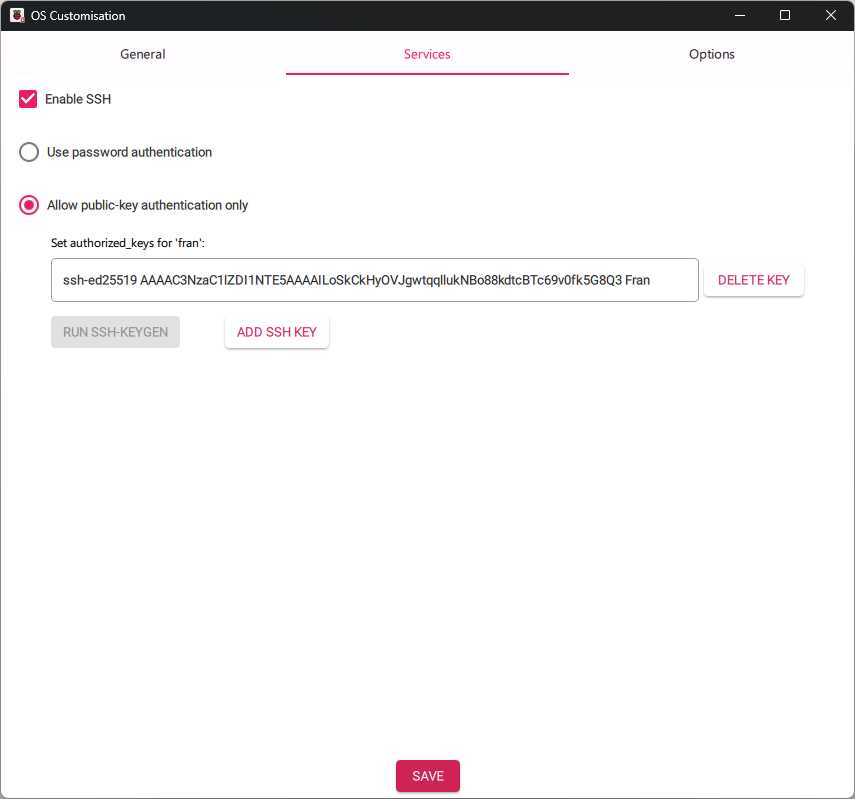Save the OS customisation settings
The height and width of the screenshot is (799, 855).
coord(428,776)
